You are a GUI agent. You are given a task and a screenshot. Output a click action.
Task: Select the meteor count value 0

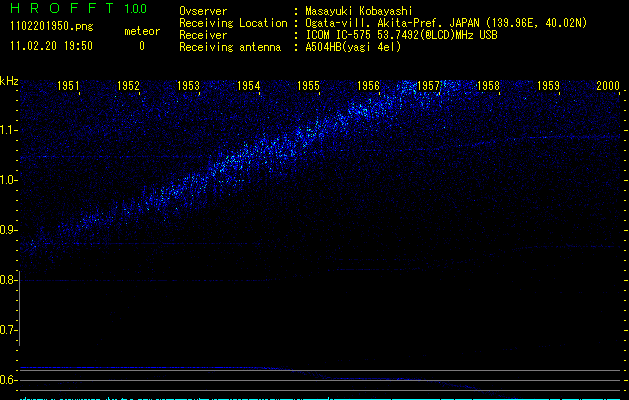(x=142, y=46)
